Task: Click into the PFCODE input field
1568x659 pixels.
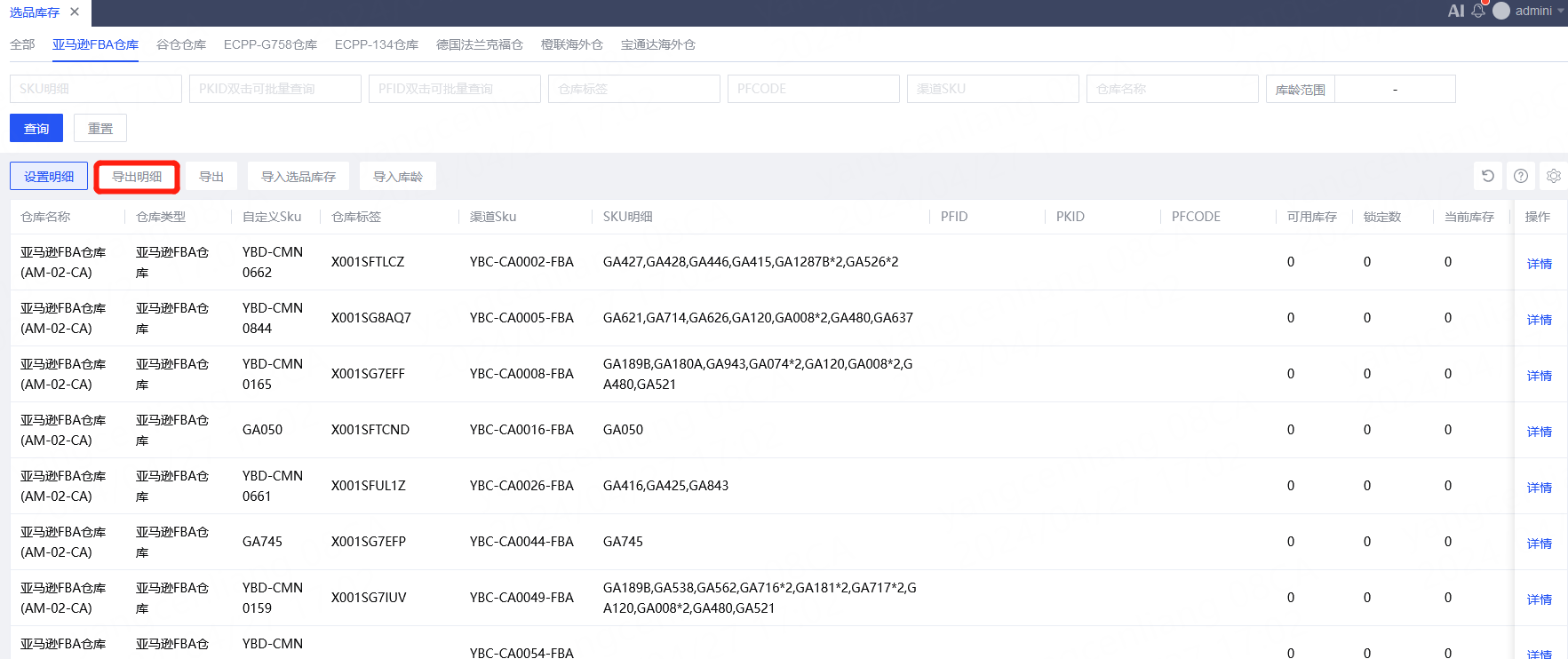Action: [x=813, y=89]
